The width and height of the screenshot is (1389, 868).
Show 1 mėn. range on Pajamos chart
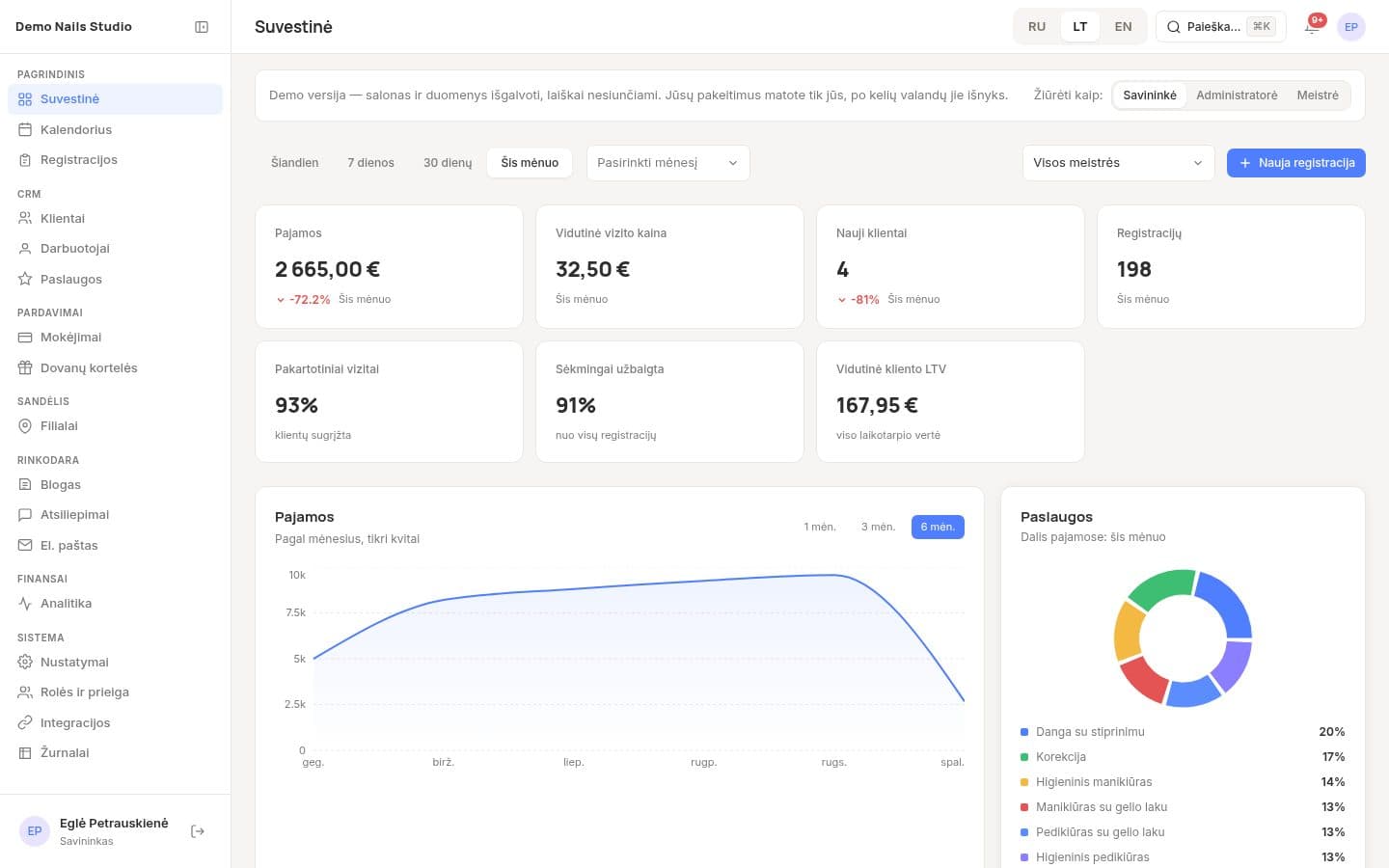(820, 527)
